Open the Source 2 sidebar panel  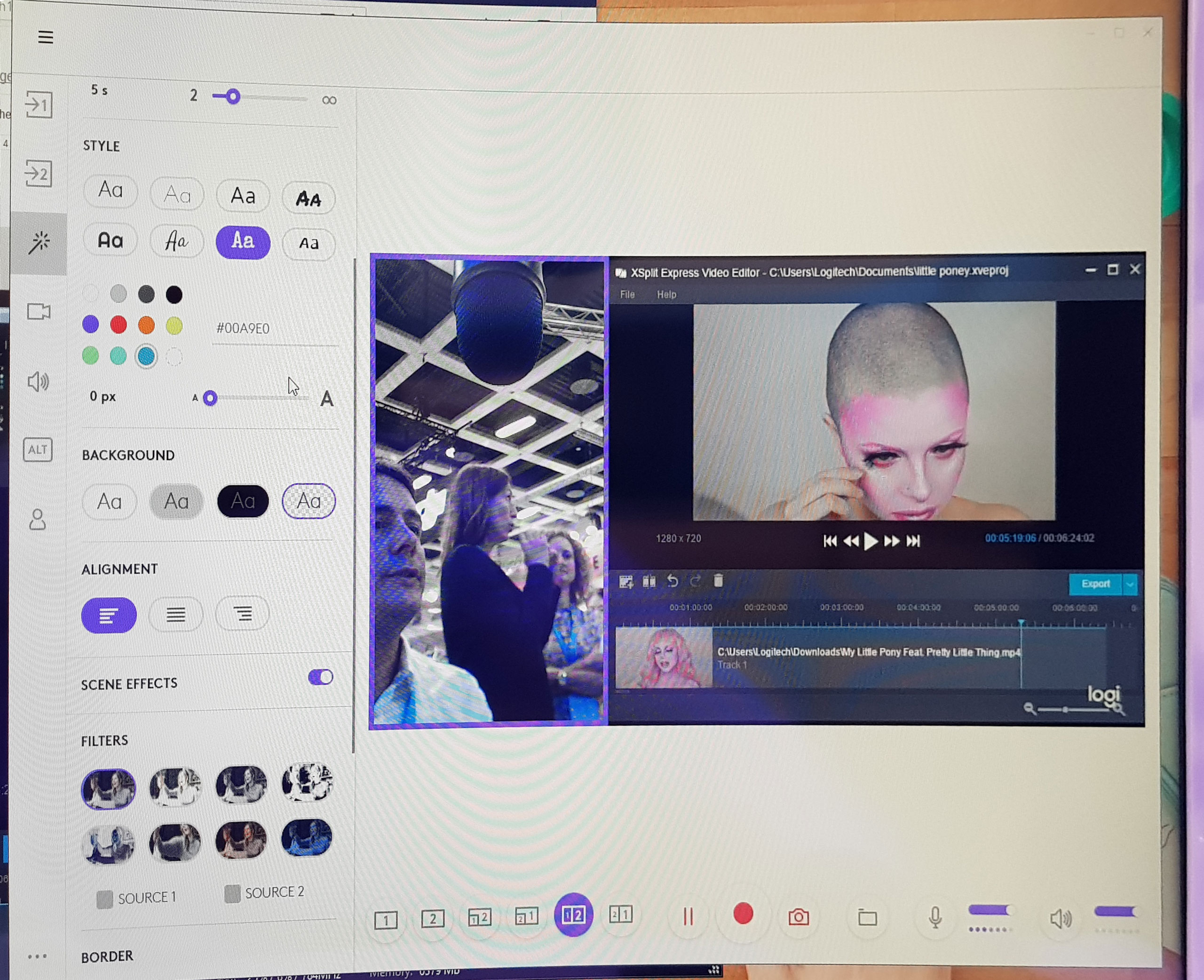[x=39, y=173]
